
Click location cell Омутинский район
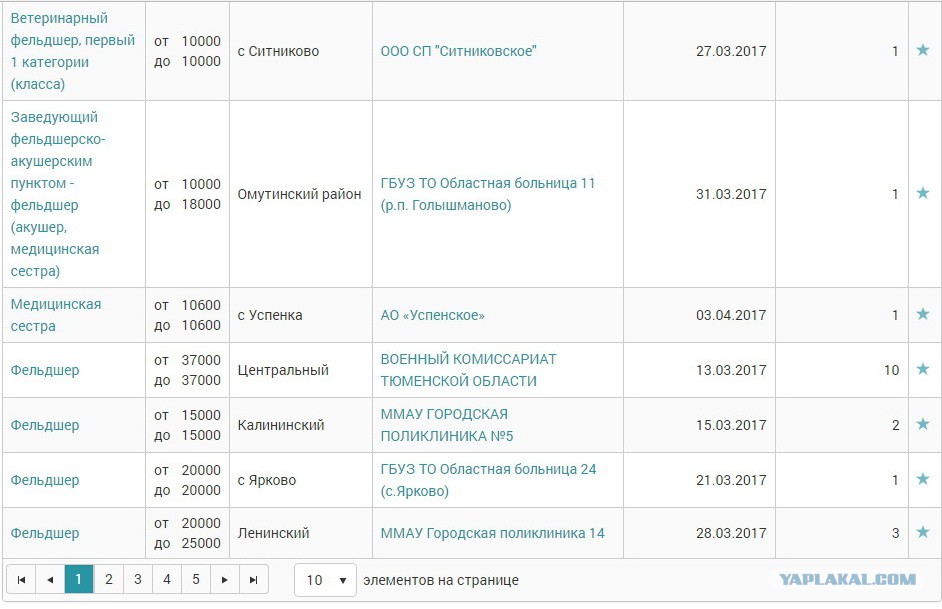[x=299, y=194]
